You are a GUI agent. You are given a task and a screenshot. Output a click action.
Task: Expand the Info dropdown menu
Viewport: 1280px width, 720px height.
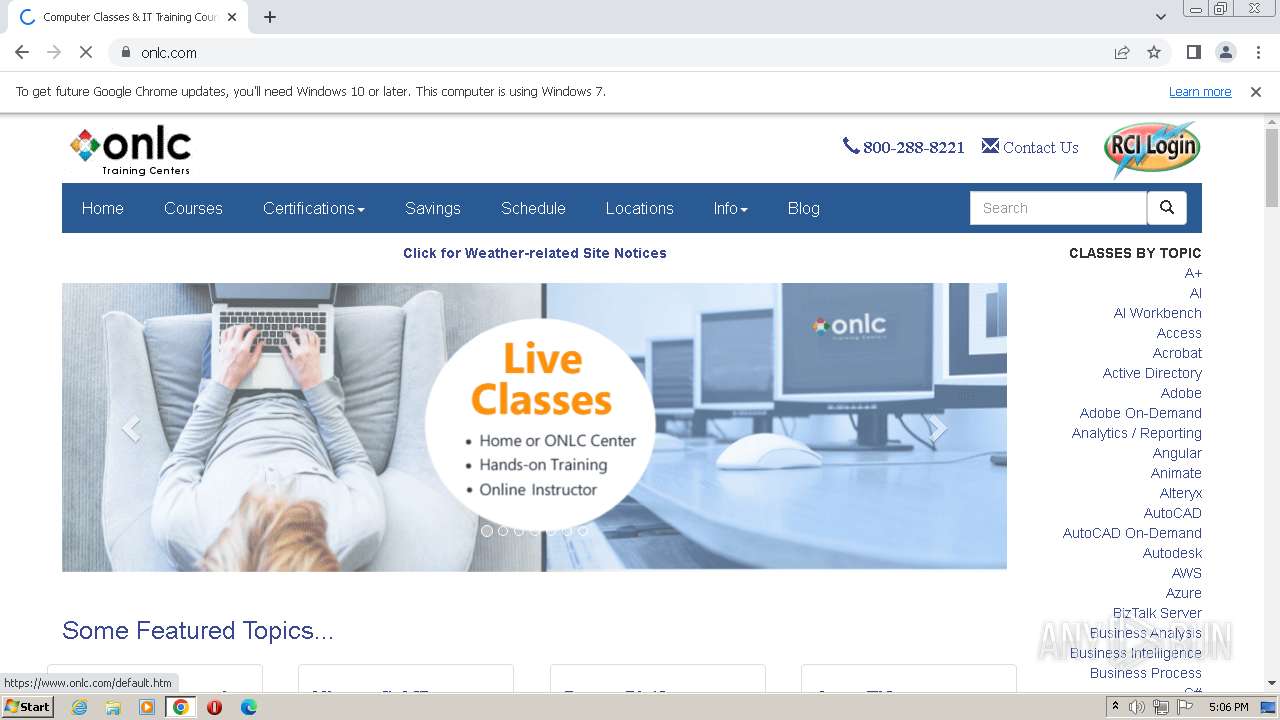point(731,208)
